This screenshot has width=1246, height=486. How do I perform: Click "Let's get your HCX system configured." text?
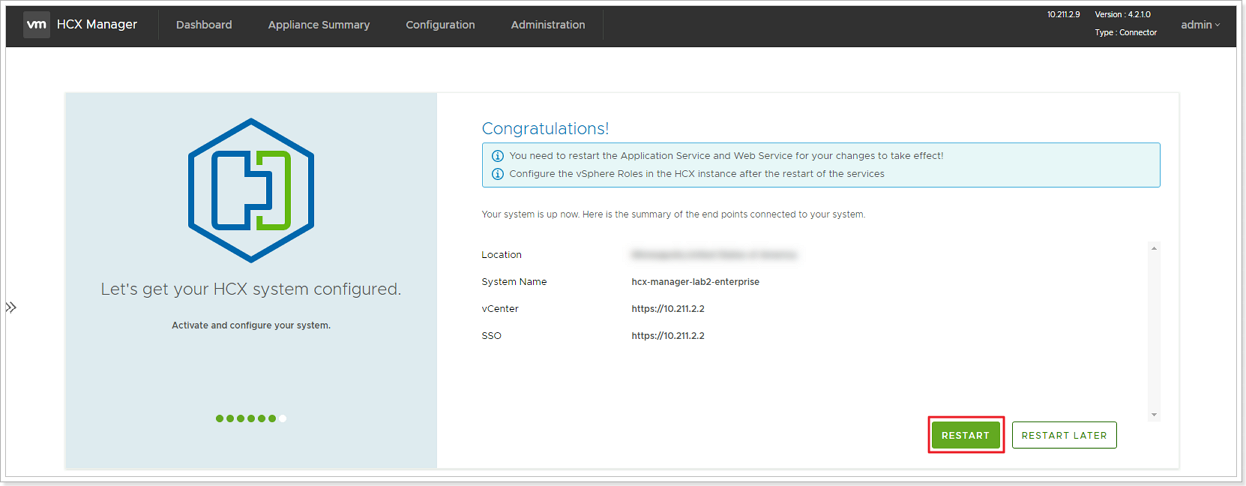(x=251, y=289)
